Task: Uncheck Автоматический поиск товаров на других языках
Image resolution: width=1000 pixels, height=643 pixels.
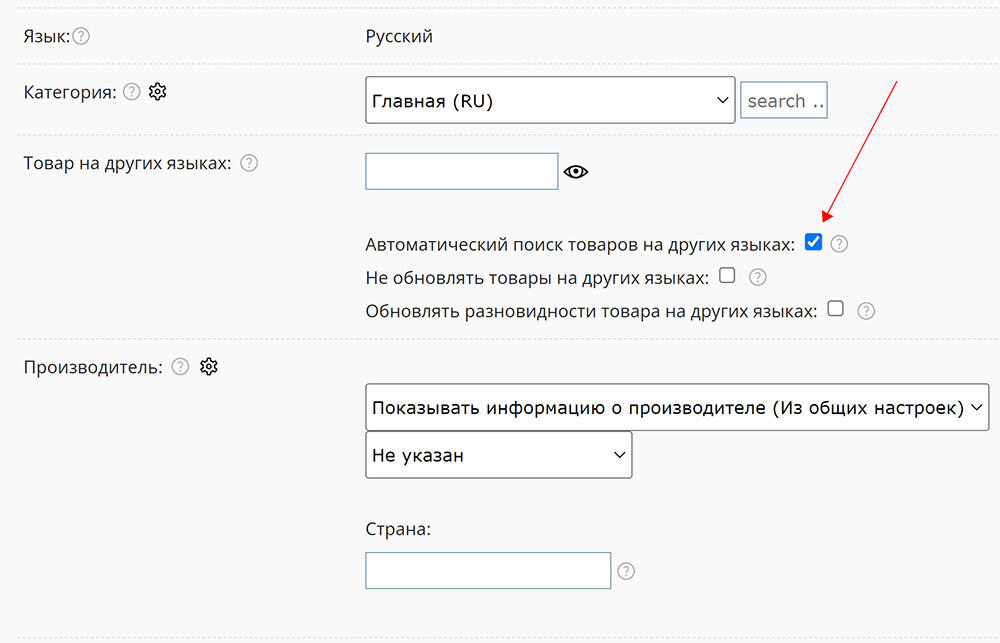Action: 813,242
